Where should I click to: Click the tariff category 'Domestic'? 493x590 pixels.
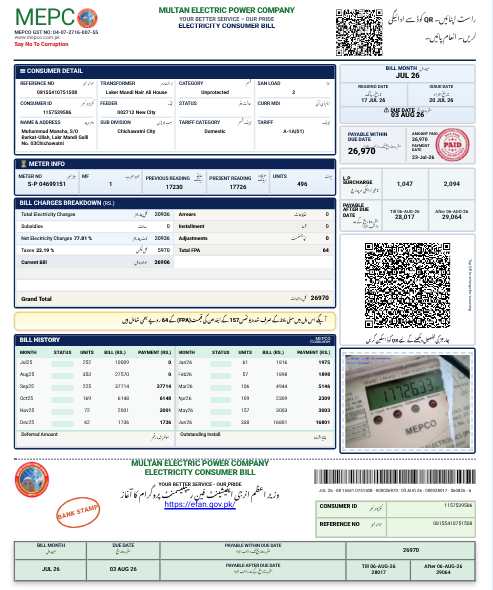point(215,131)
